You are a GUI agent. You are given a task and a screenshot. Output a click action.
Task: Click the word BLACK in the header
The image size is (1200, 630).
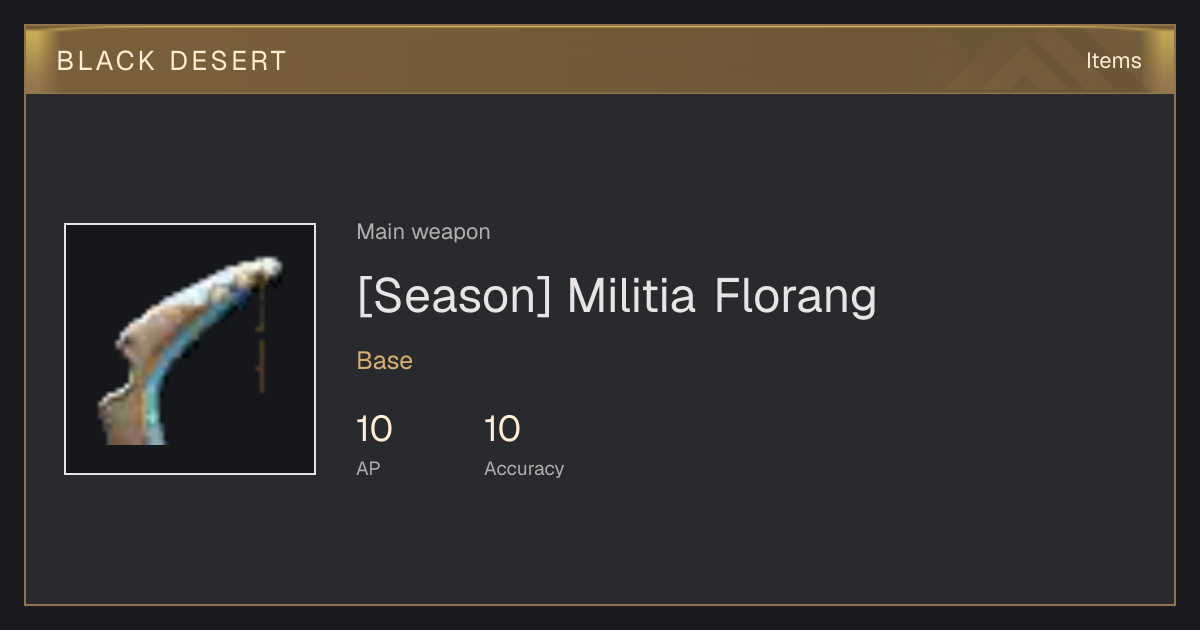(x=107, y=61)
